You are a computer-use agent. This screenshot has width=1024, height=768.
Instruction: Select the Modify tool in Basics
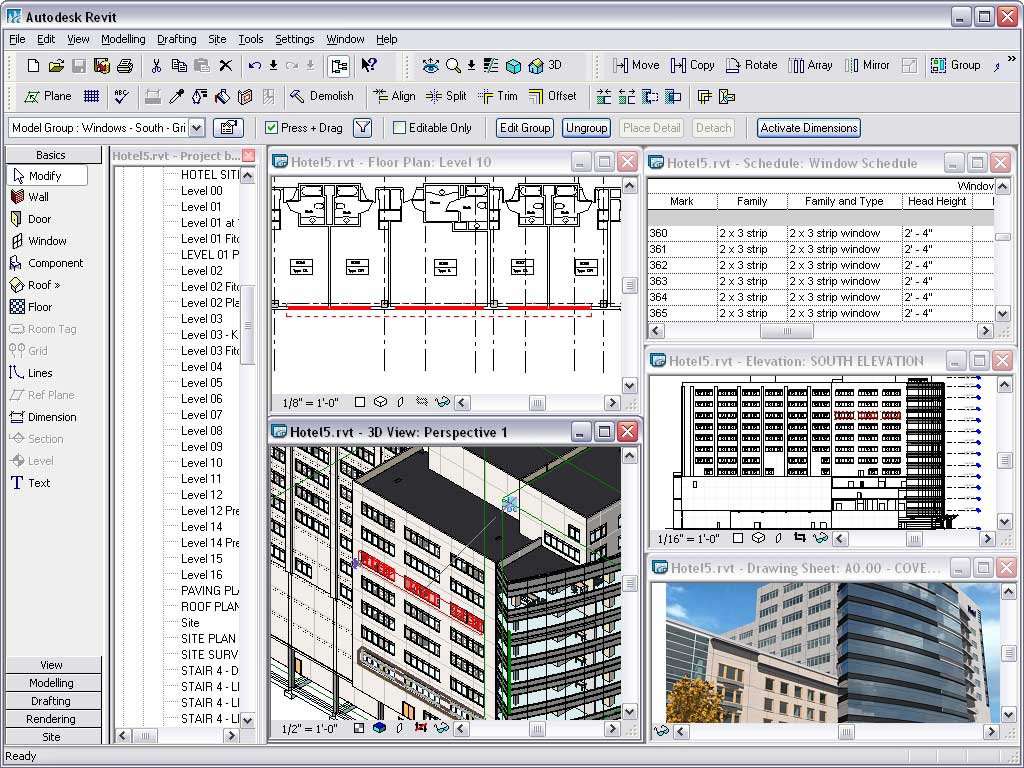pyautogui.click(x=46, y=176)
